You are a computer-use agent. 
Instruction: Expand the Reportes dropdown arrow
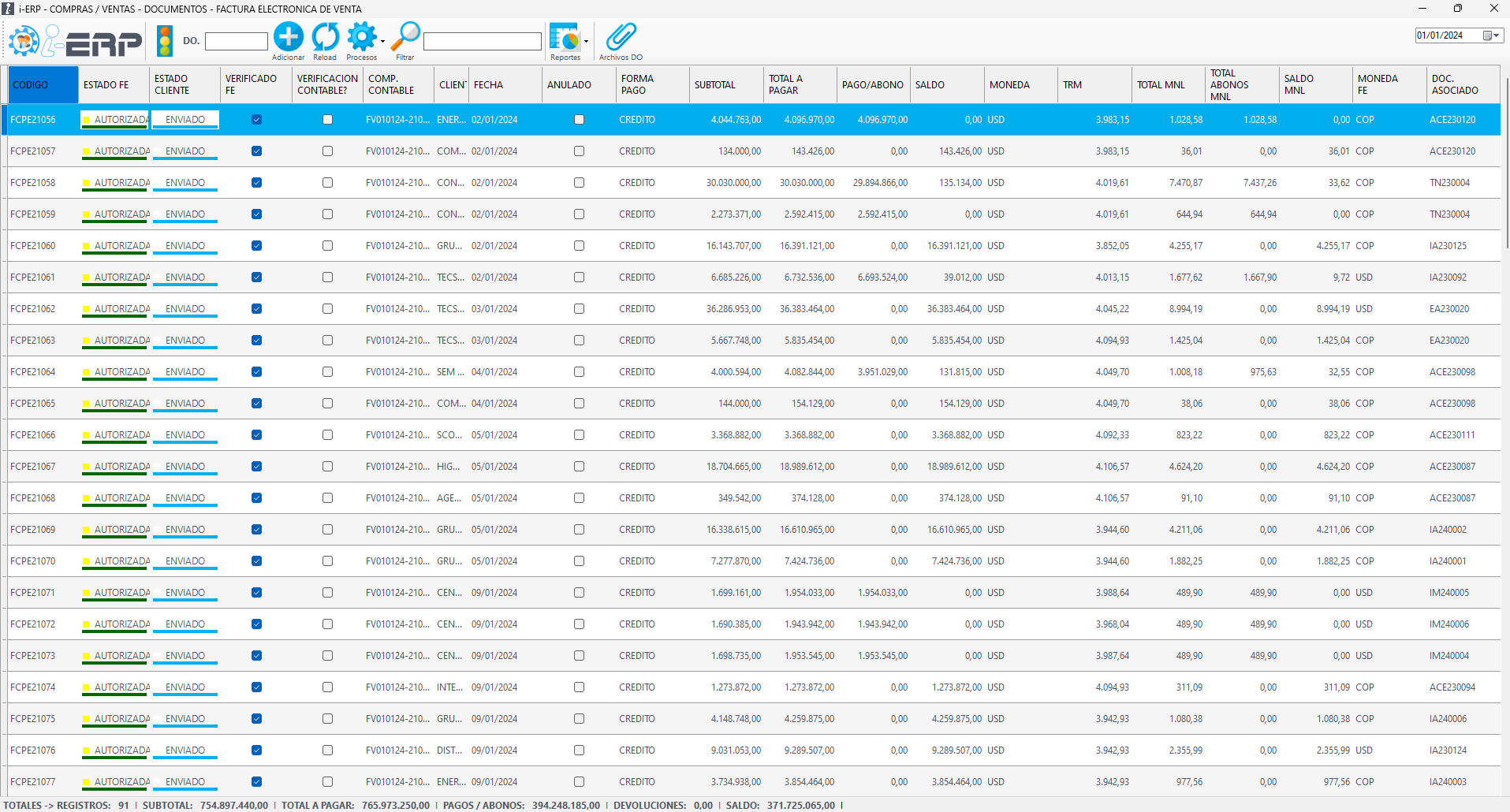(x=586, y=41)
